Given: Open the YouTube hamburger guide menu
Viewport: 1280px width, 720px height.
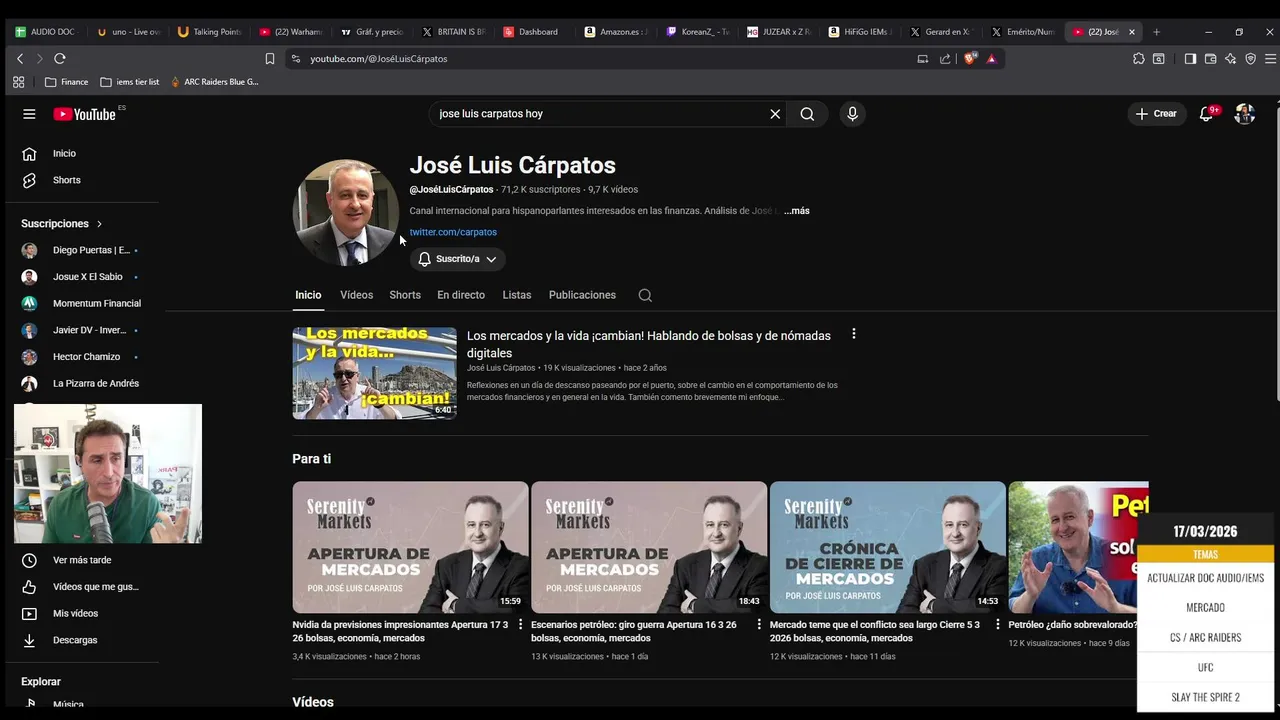Looking at the screenshot, I should coord(29,114).
